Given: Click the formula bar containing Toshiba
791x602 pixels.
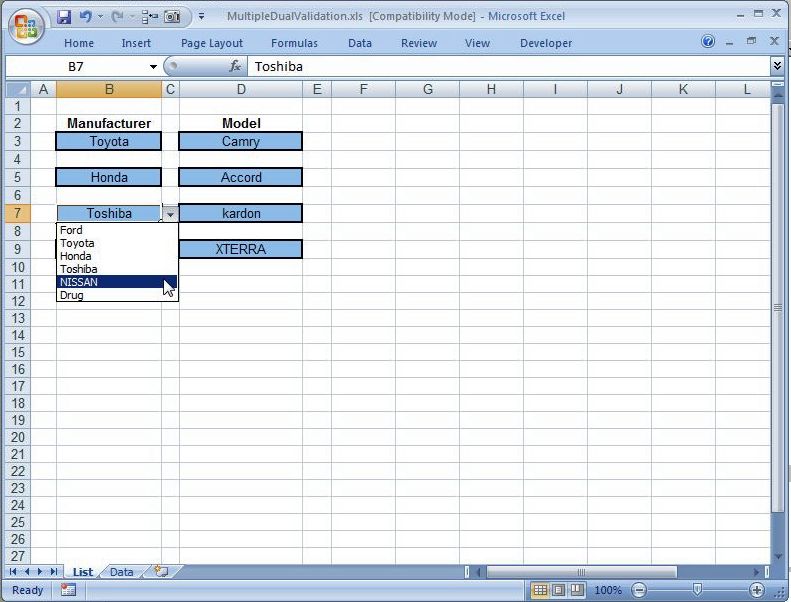Looking at the screenshot, I should coord(508,67).
